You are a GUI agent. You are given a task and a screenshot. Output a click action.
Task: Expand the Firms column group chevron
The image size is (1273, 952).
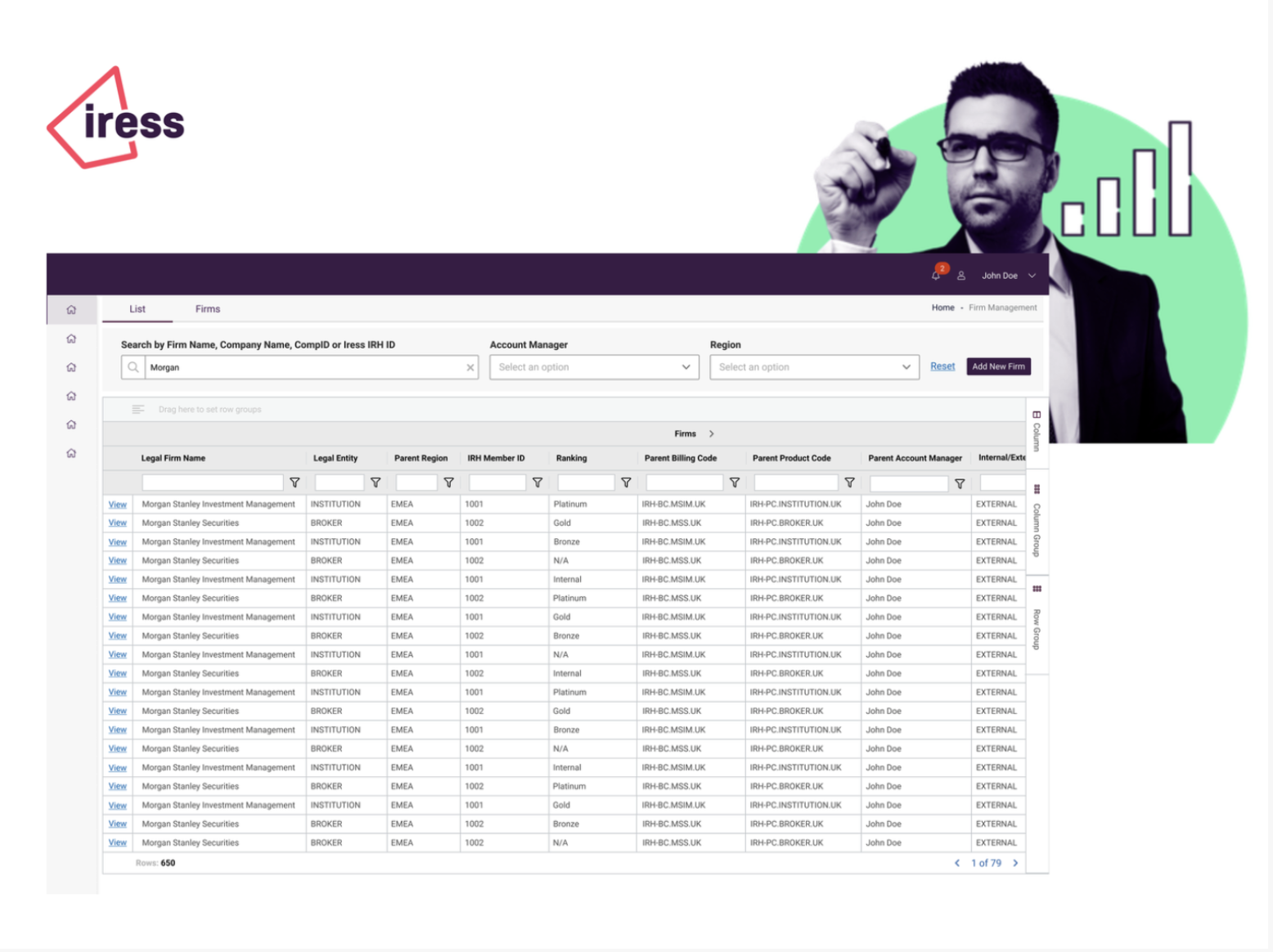712,434
